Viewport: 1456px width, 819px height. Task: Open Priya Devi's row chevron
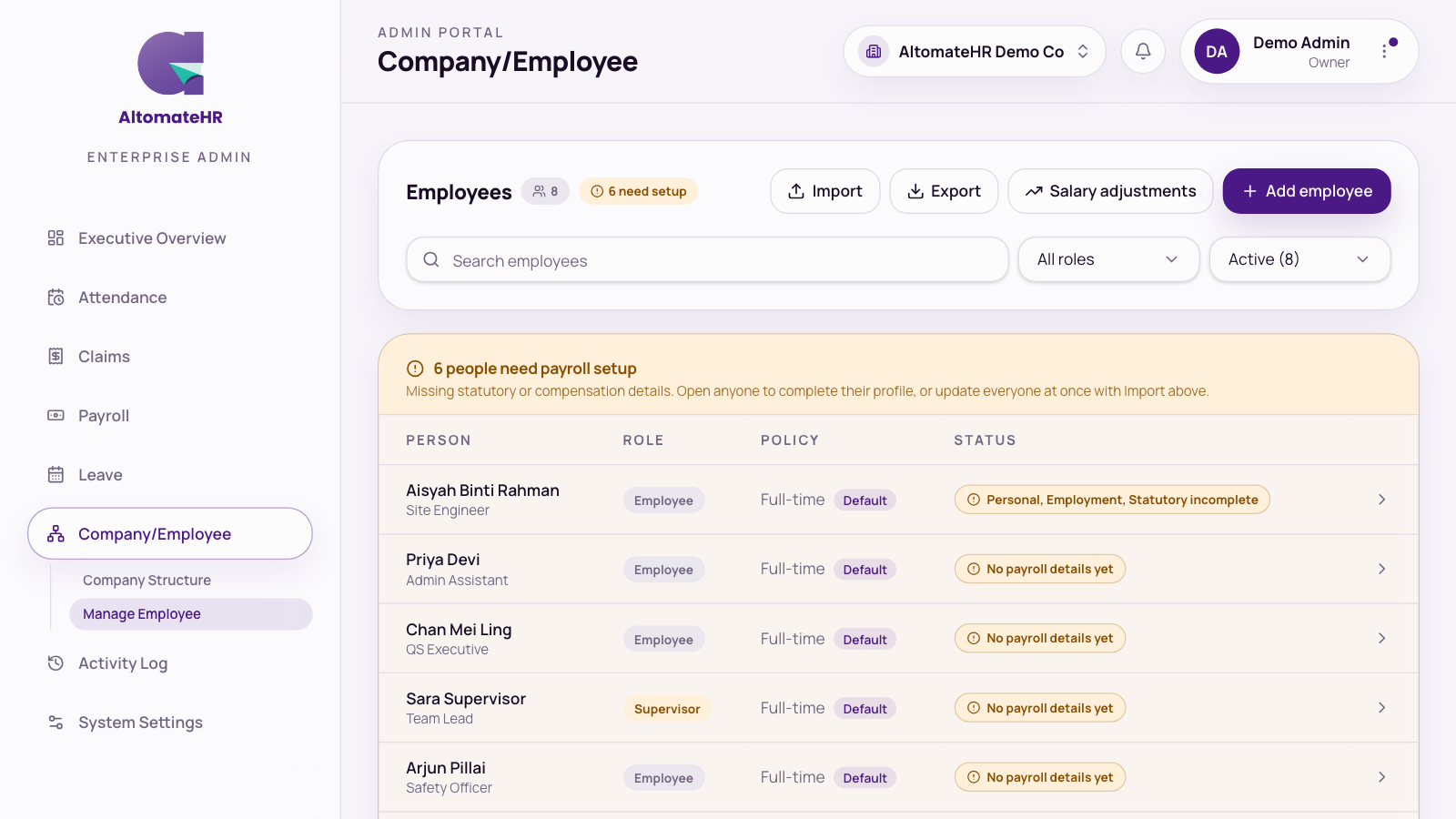click(1381, 569)
